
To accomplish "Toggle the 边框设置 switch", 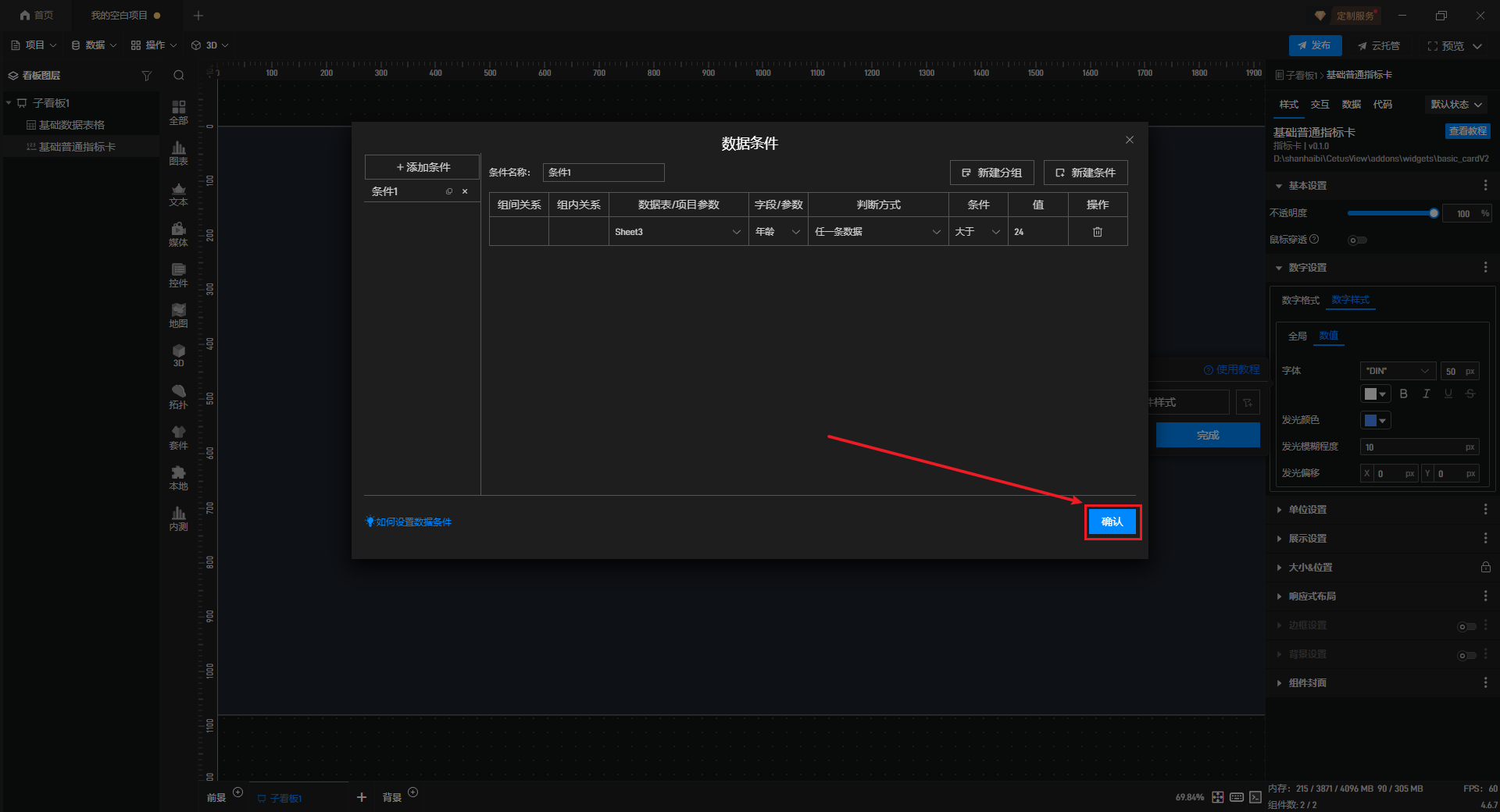I will tap(1466, 626).
